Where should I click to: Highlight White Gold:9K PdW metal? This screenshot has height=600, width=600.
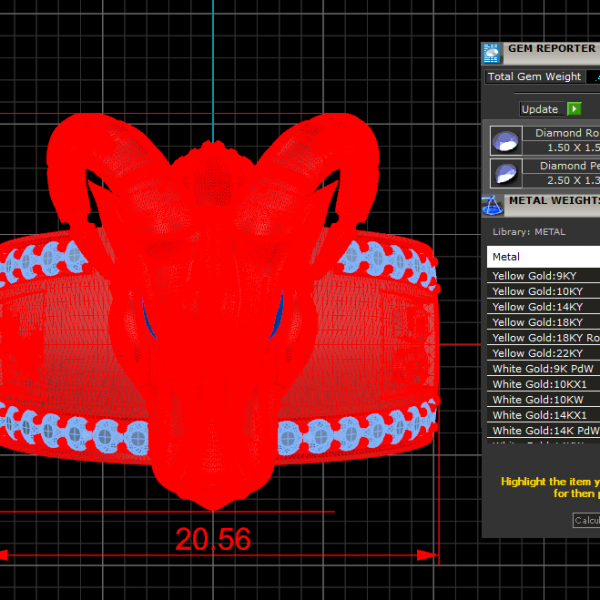543,369
